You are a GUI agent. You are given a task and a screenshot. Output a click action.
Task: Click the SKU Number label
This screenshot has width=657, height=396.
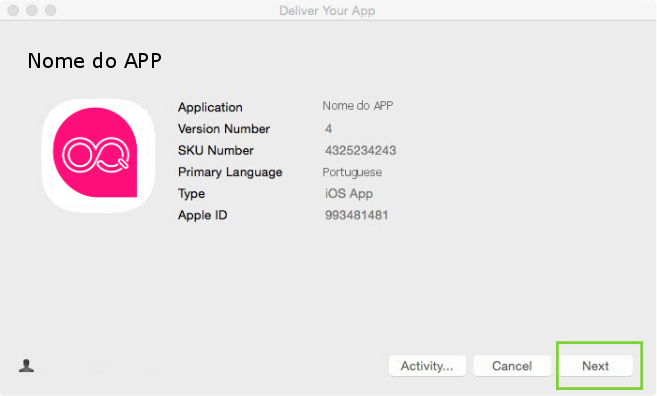click(x=216, y=150)
